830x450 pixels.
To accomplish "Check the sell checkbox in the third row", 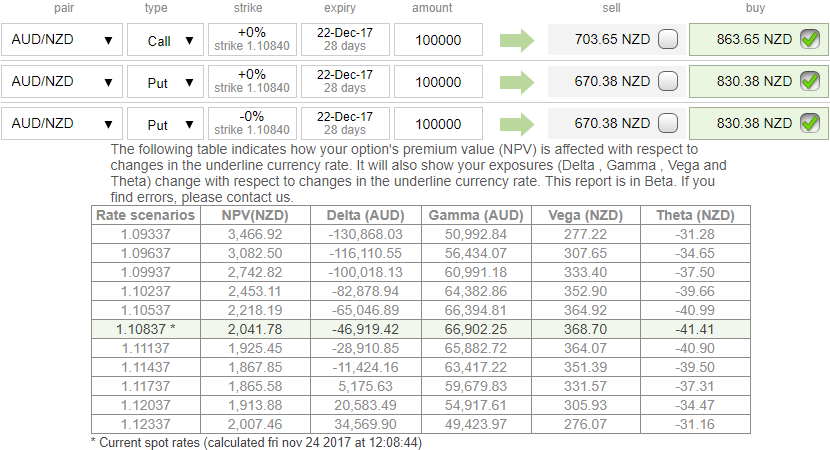I will 667,124.
